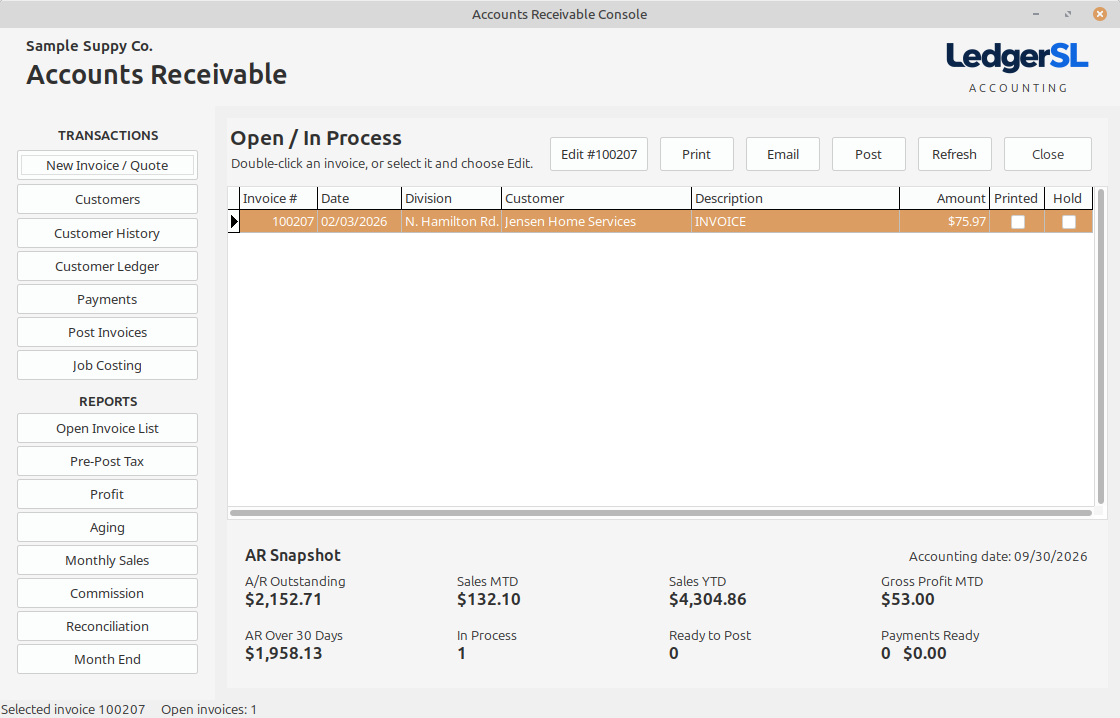Viewport: 1120px width, 718px height.
Task: Open Customer Ledger
Action: 107,266
